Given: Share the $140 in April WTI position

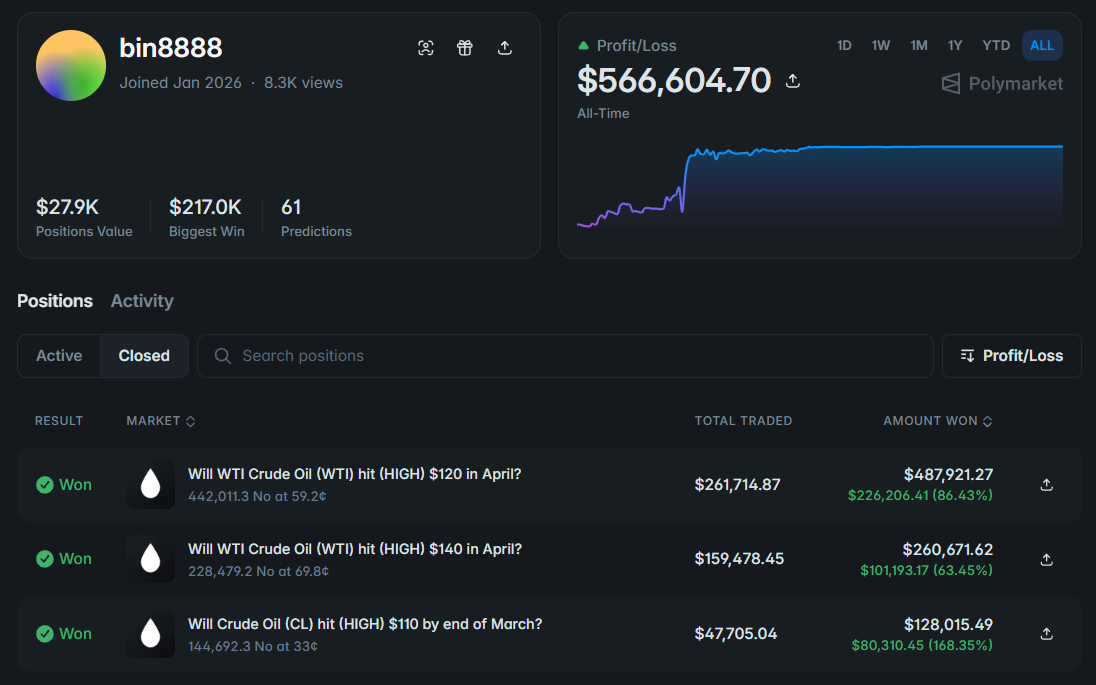Looking at the screenshot, I should point(1046,559).
